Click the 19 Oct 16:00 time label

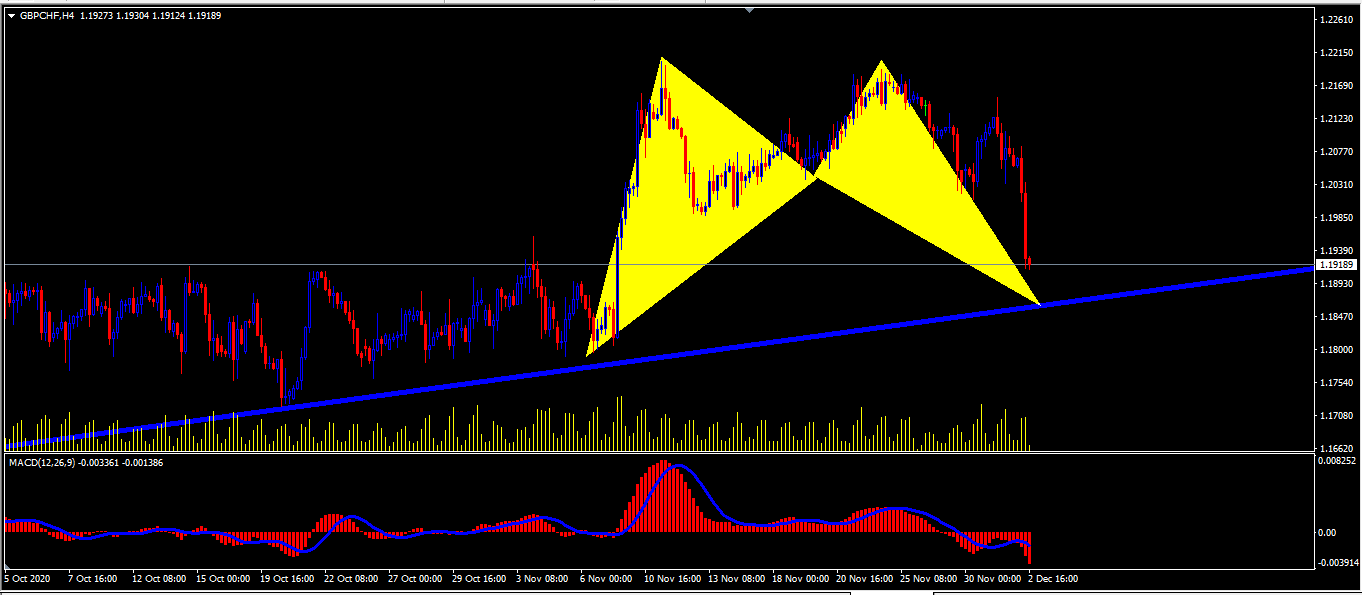(x=285, y=578)
